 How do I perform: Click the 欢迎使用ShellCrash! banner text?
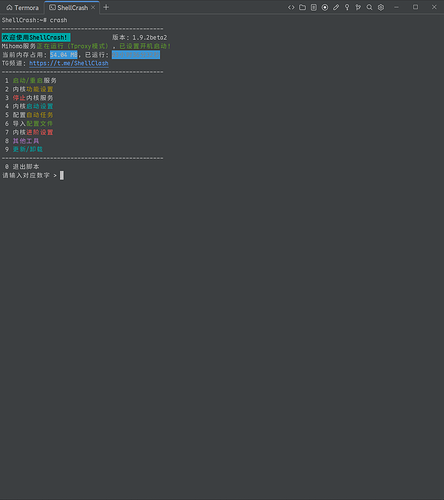tap(36, 37)
